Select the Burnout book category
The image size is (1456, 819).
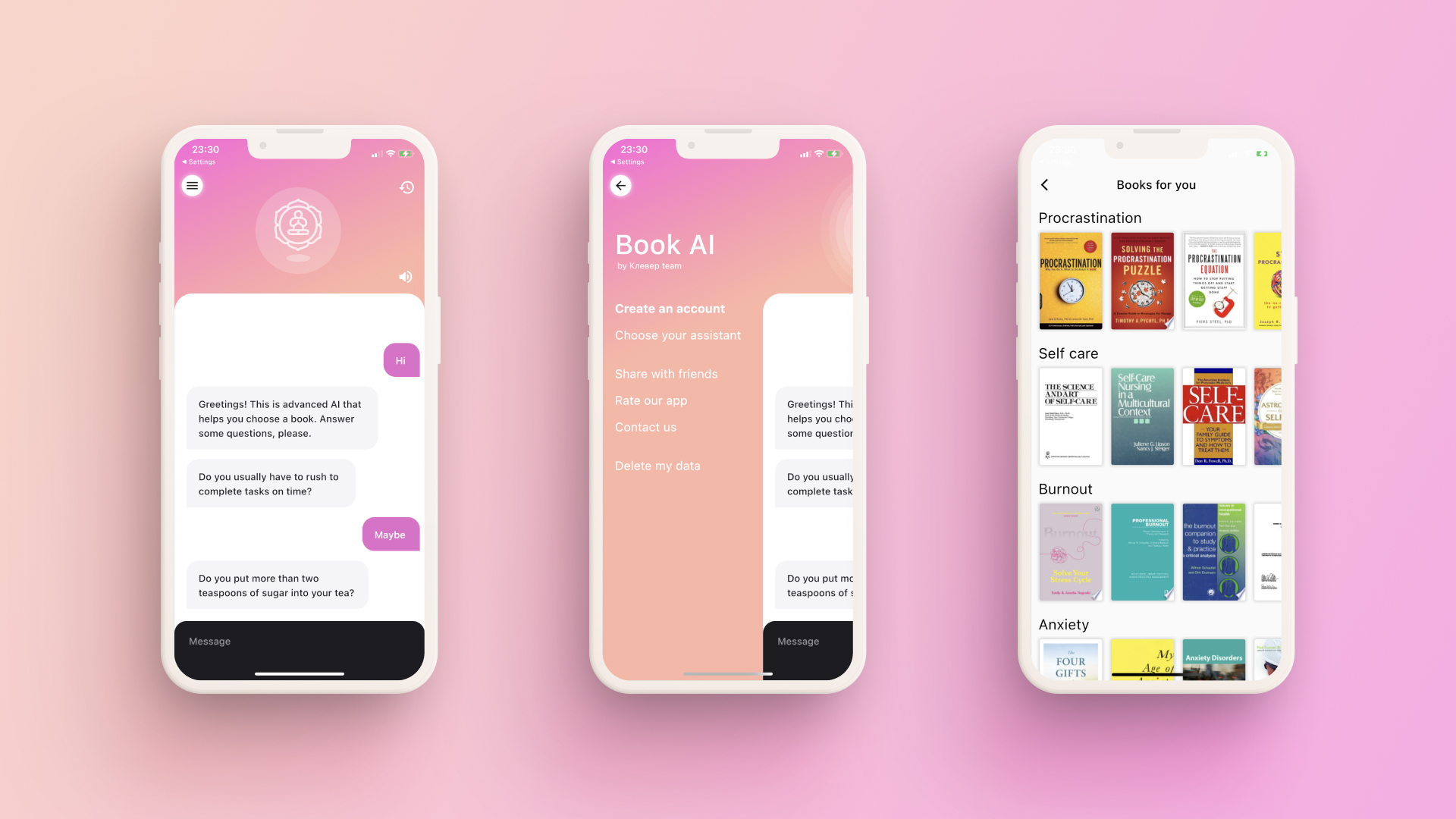pos(1064,488)
